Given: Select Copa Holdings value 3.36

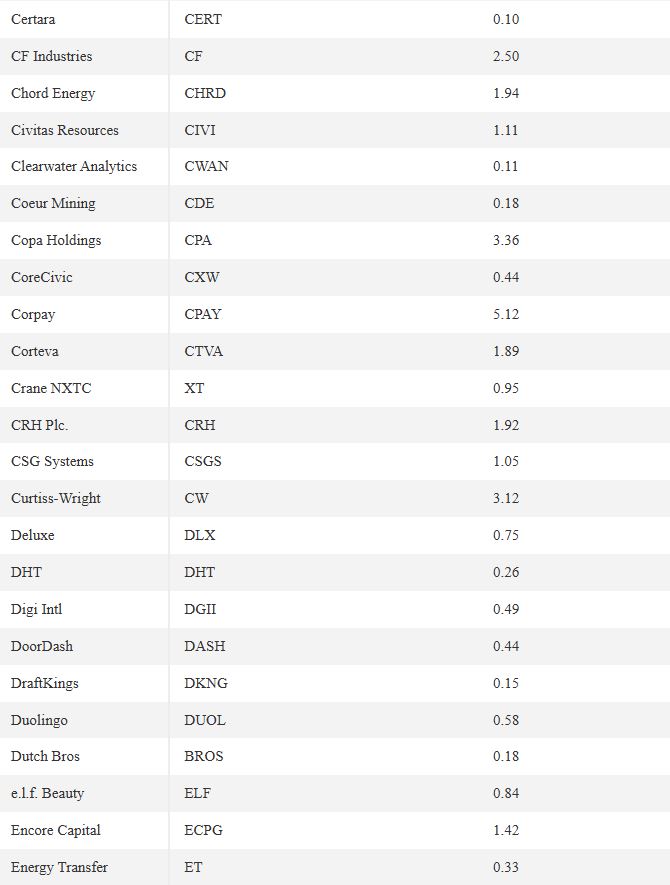Looking at the screenshot, I should pyautogui.click(x=506, y=240).
